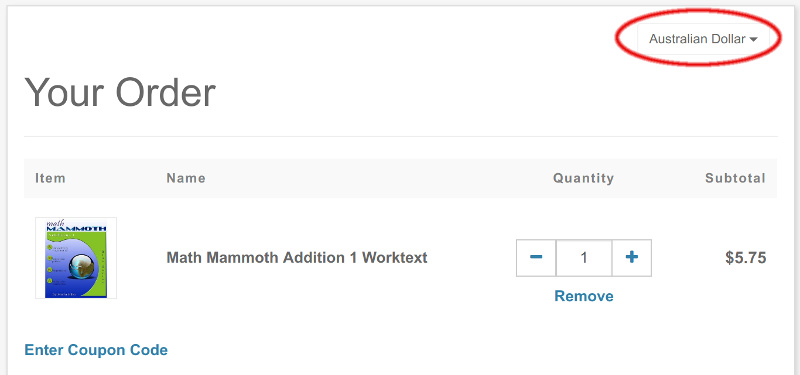Remove Math Mammoth Addition 1 from order
The image size is (800, 375).
click(584, 296)
